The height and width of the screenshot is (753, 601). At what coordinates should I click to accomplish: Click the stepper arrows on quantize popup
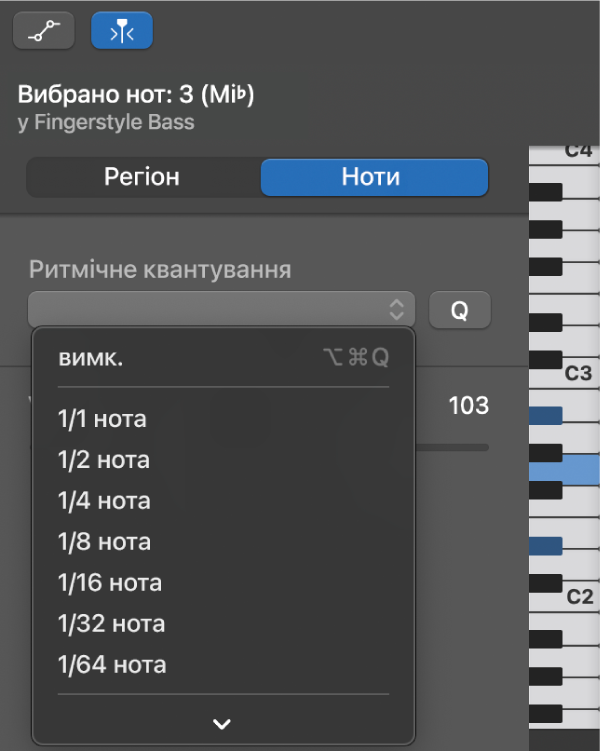pyautogui.click(x=396, y=310)
